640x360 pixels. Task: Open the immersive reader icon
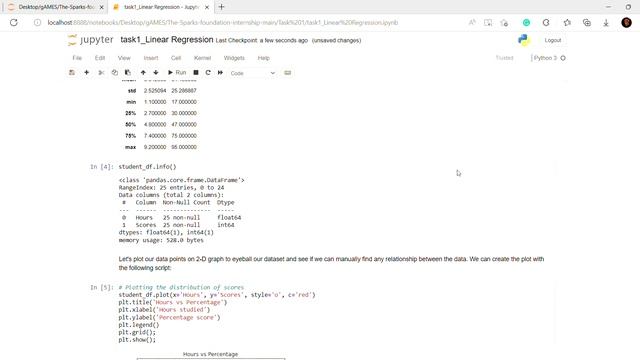[488, 22]
